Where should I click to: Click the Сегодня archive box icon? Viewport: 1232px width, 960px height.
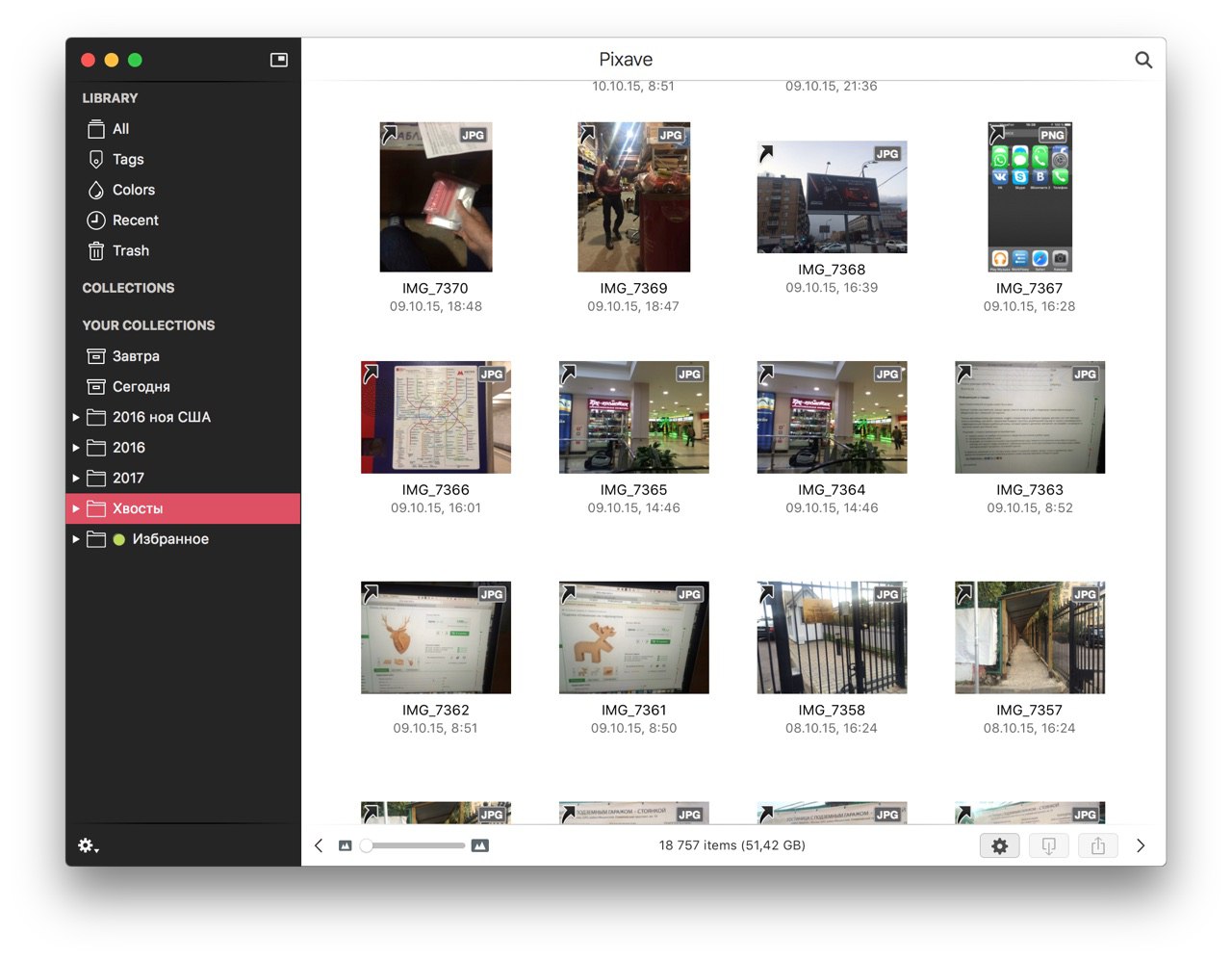click(96, 387)
